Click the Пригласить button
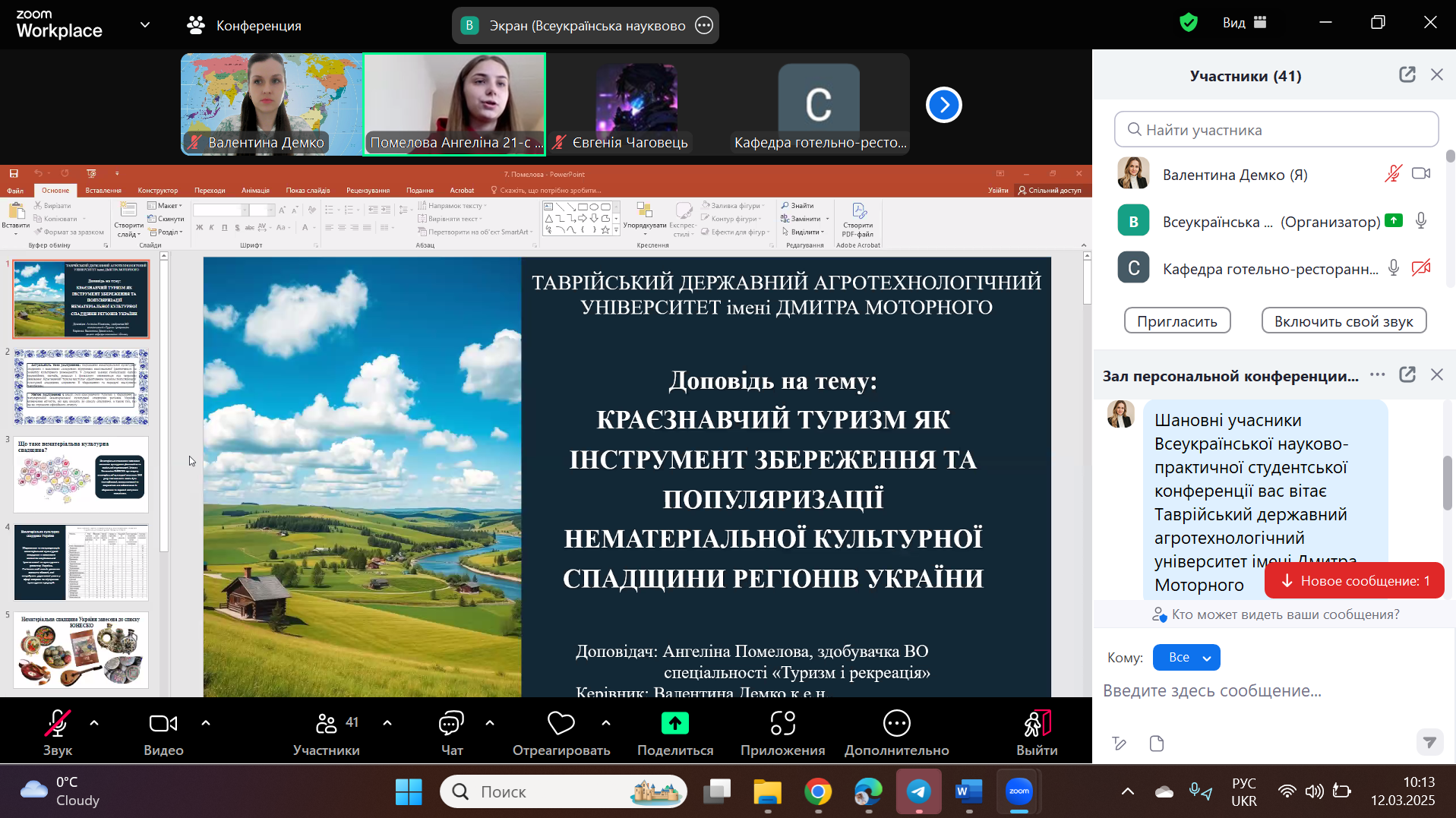 tap(1176, 321)
